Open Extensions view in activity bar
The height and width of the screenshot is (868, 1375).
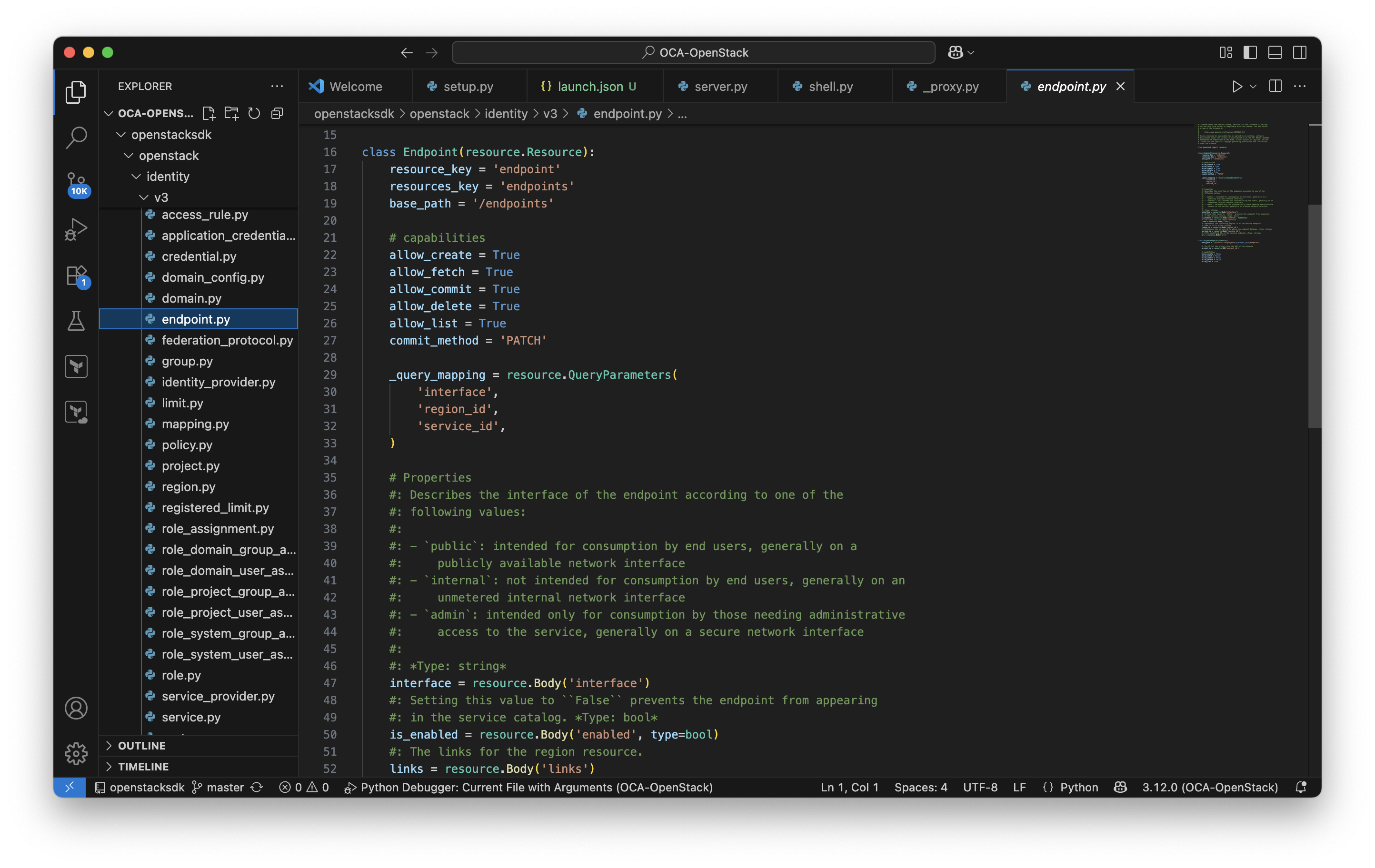[76, 276]
